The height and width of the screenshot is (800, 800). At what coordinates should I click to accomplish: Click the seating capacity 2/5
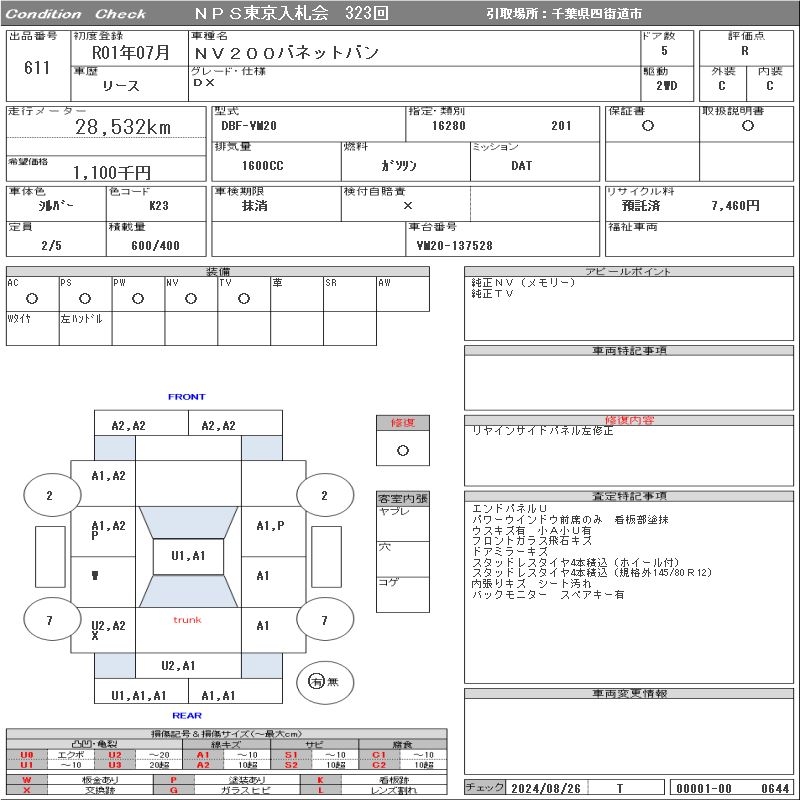(52, 245)
